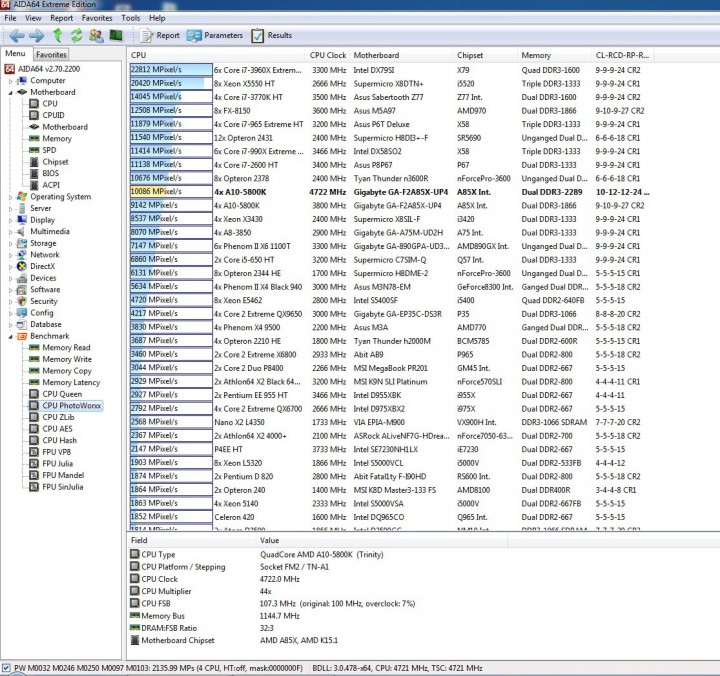Switch to the Menu tab
Screen dimensions: 720x676
point(15,54)
